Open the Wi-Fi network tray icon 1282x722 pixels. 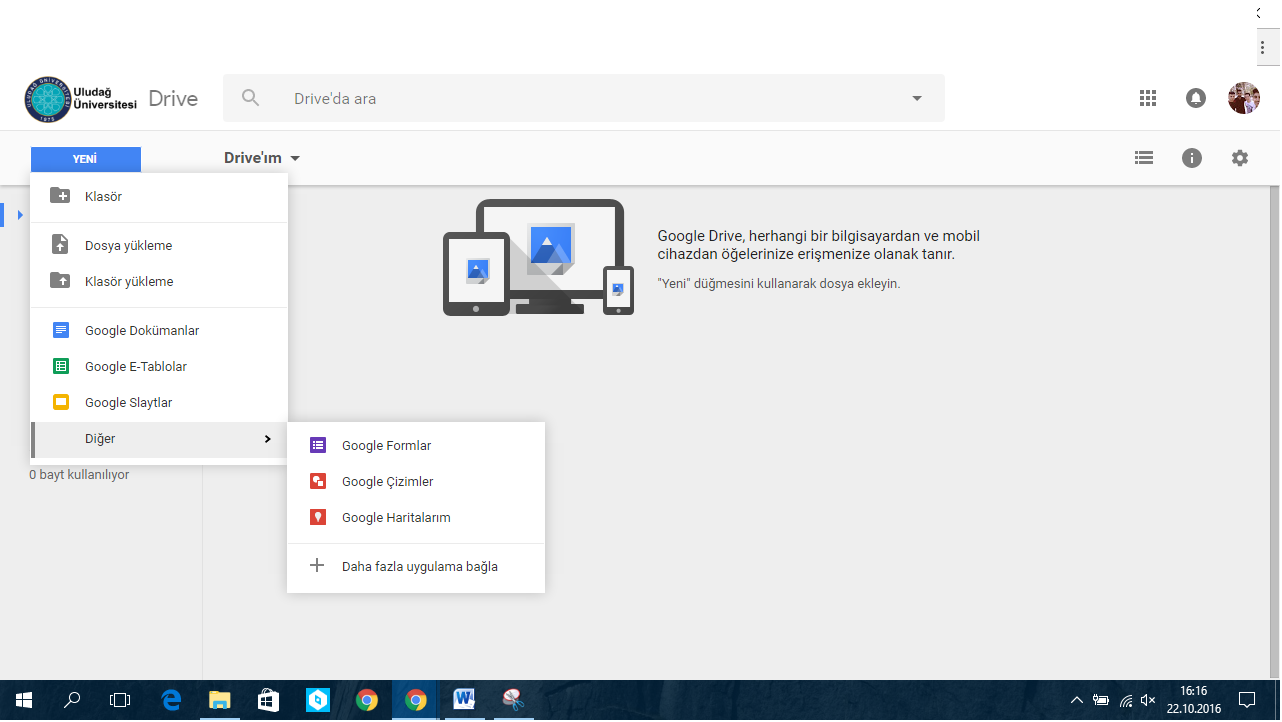coord(1125,700)
